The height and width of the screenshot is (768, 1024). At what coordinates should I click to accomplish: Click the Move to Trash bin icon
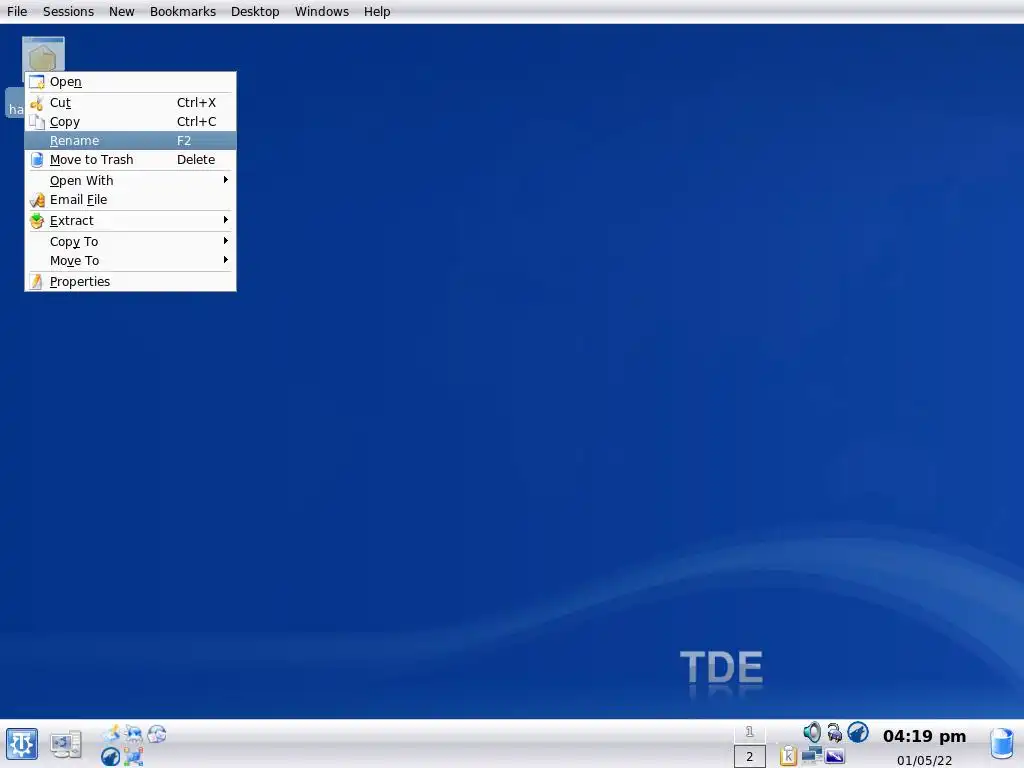point(37,159)
